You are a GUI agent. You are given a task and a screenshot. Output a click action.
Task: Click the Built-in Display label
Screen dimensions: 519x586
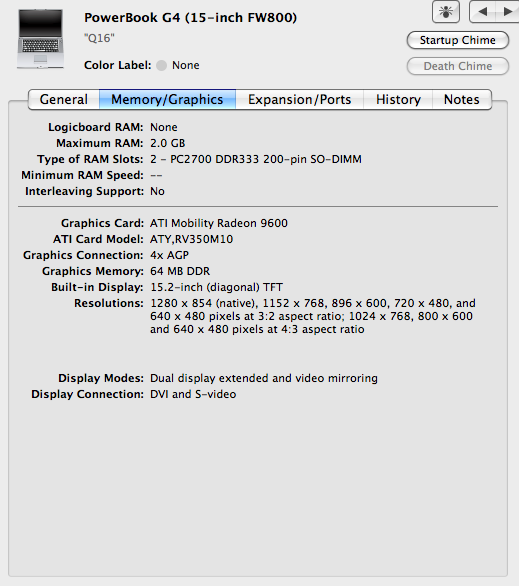click(97, 287)
